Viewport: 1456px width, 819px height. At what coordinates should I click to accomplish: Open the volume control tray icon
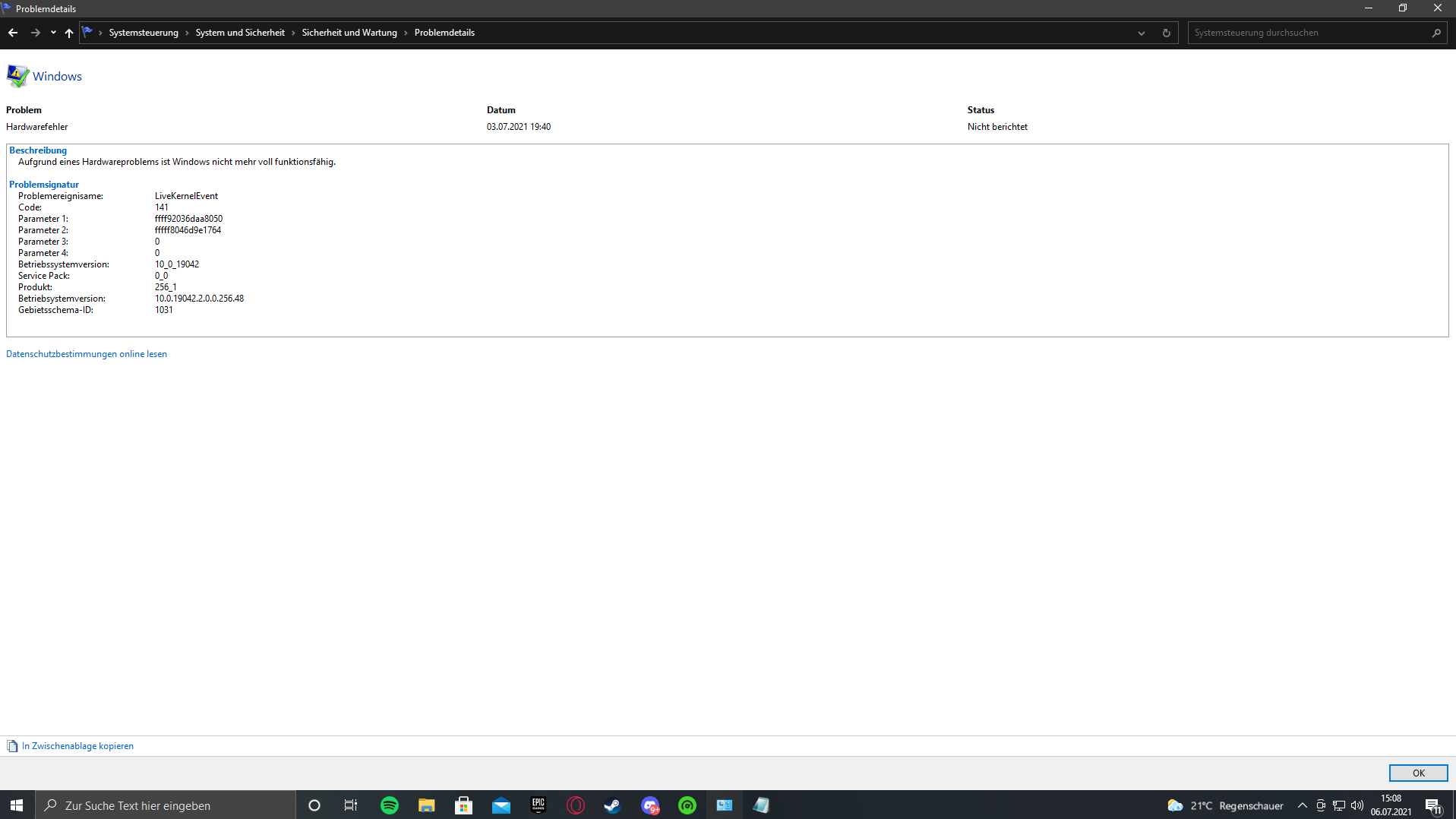(1357, 805)
